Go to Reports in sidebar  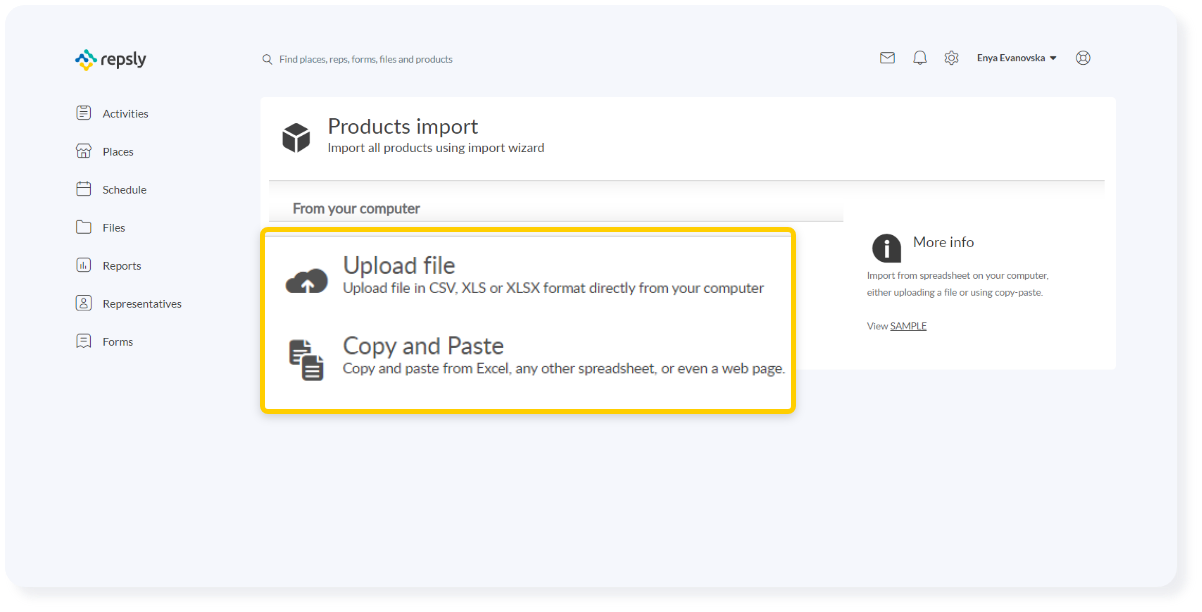tap(122, 266)
